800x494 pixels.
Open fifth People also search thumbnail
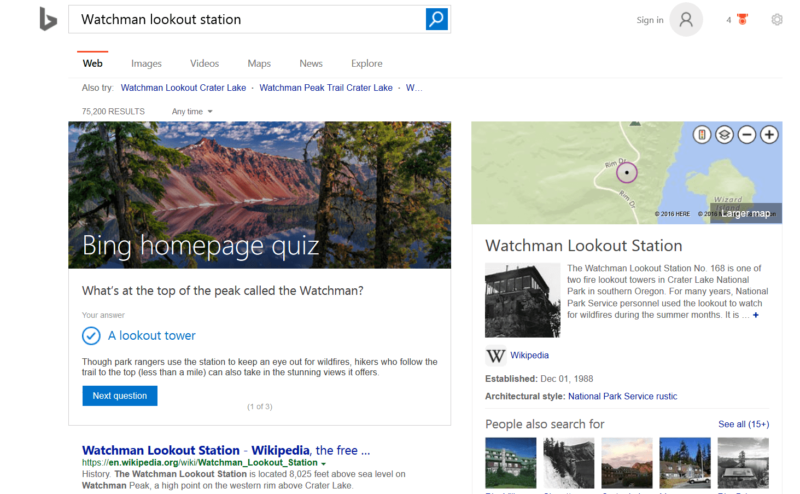[743, 463]
